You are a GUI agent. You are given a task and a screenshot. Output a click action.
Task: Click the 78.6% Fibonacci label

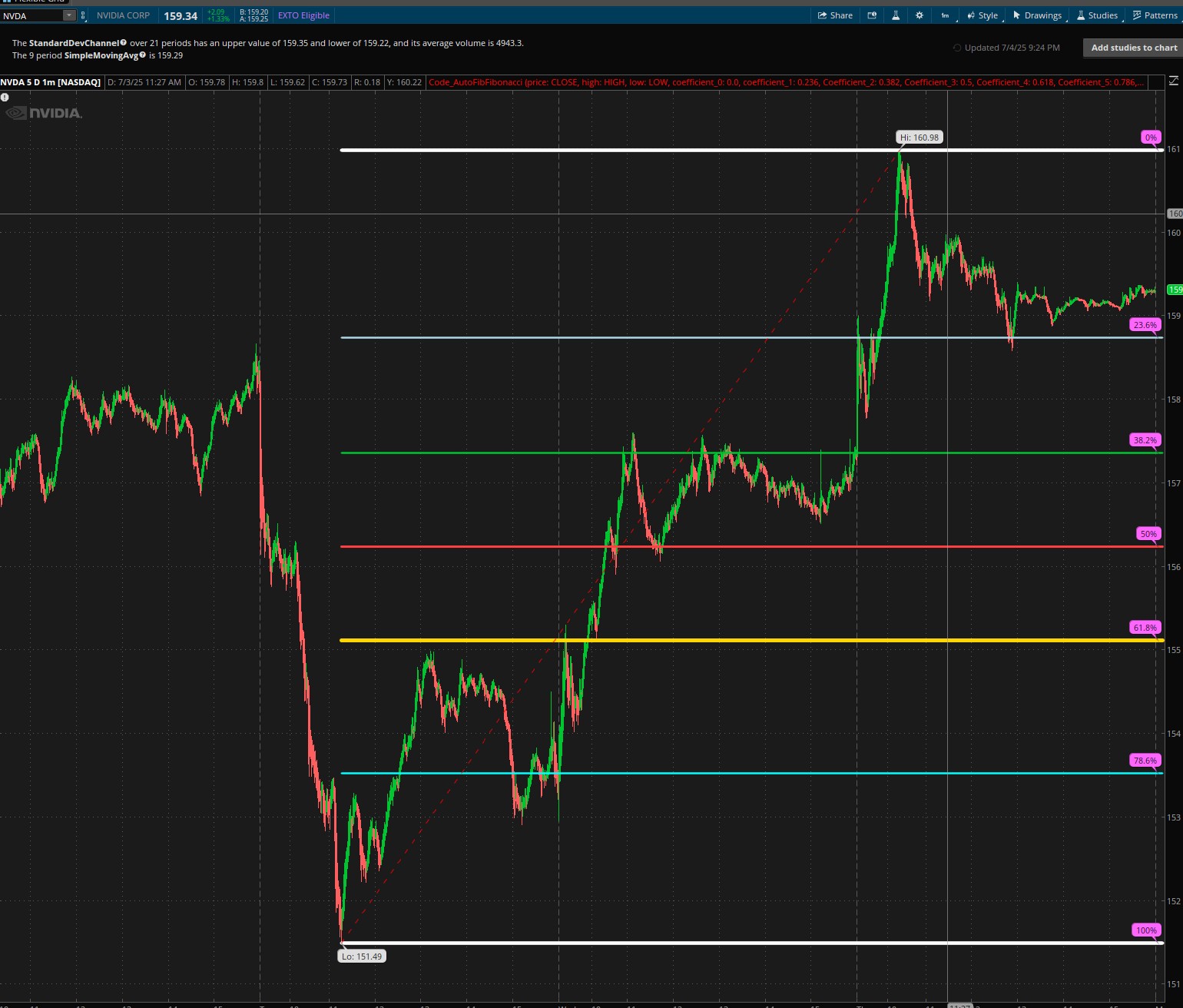1145,761
